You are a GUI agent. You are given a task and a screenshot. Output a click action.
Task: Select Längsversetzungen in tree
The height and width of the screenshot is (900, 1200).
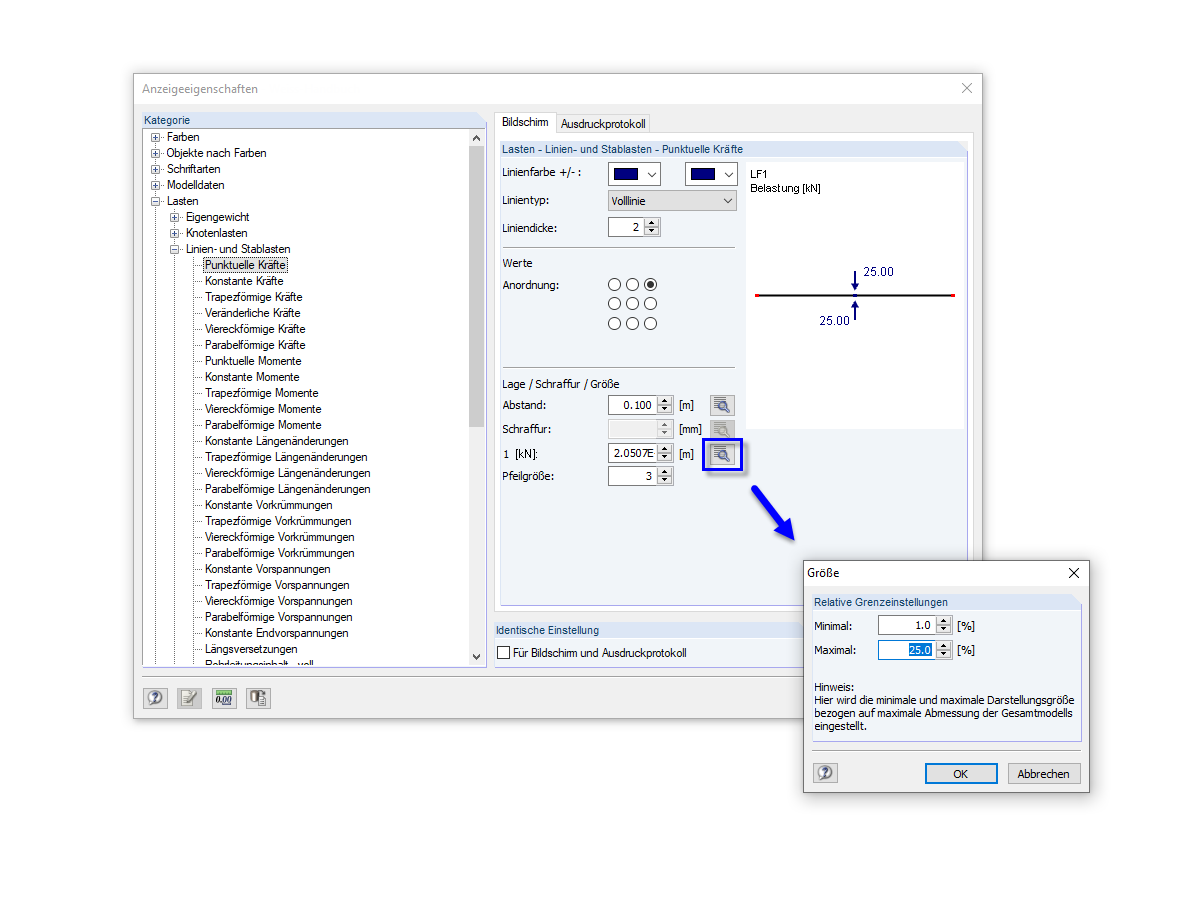coord(251,649)
